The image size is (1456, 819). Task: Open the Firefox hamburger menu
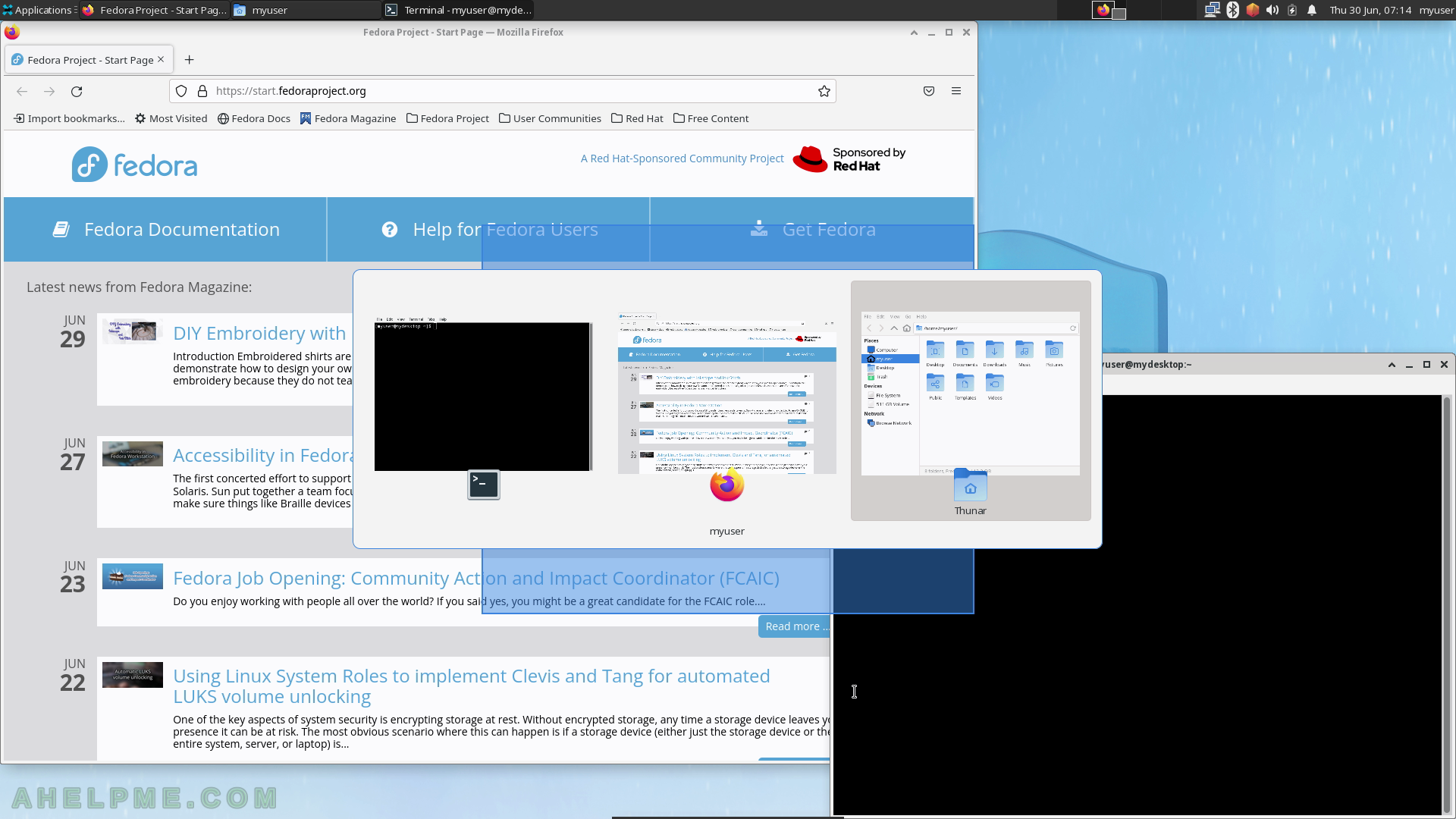[x=956, y=91]
